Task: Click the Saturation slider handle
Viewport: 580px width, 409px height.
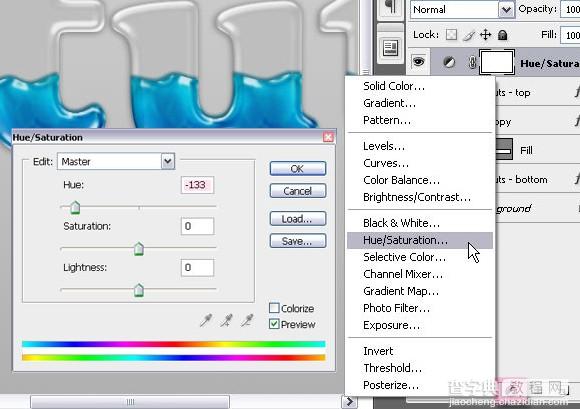Action: click(x=139, y=249)
